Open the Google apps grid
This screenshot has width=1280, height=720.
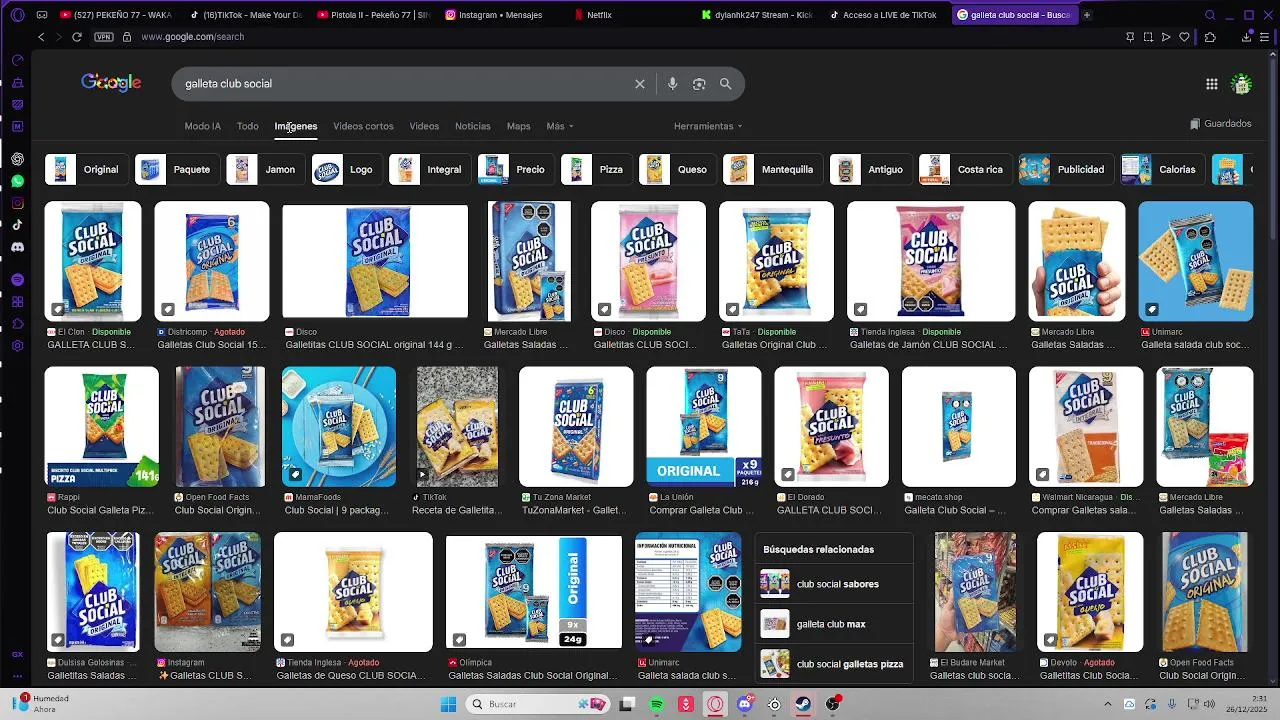(x=1211, y=84)
